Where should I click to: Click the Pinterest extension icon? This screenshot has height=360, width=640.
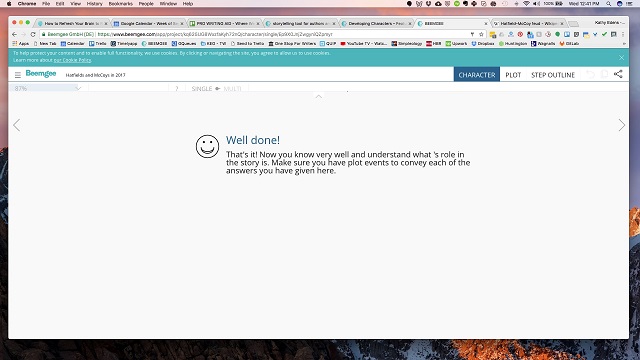click(x=520, y=34)
